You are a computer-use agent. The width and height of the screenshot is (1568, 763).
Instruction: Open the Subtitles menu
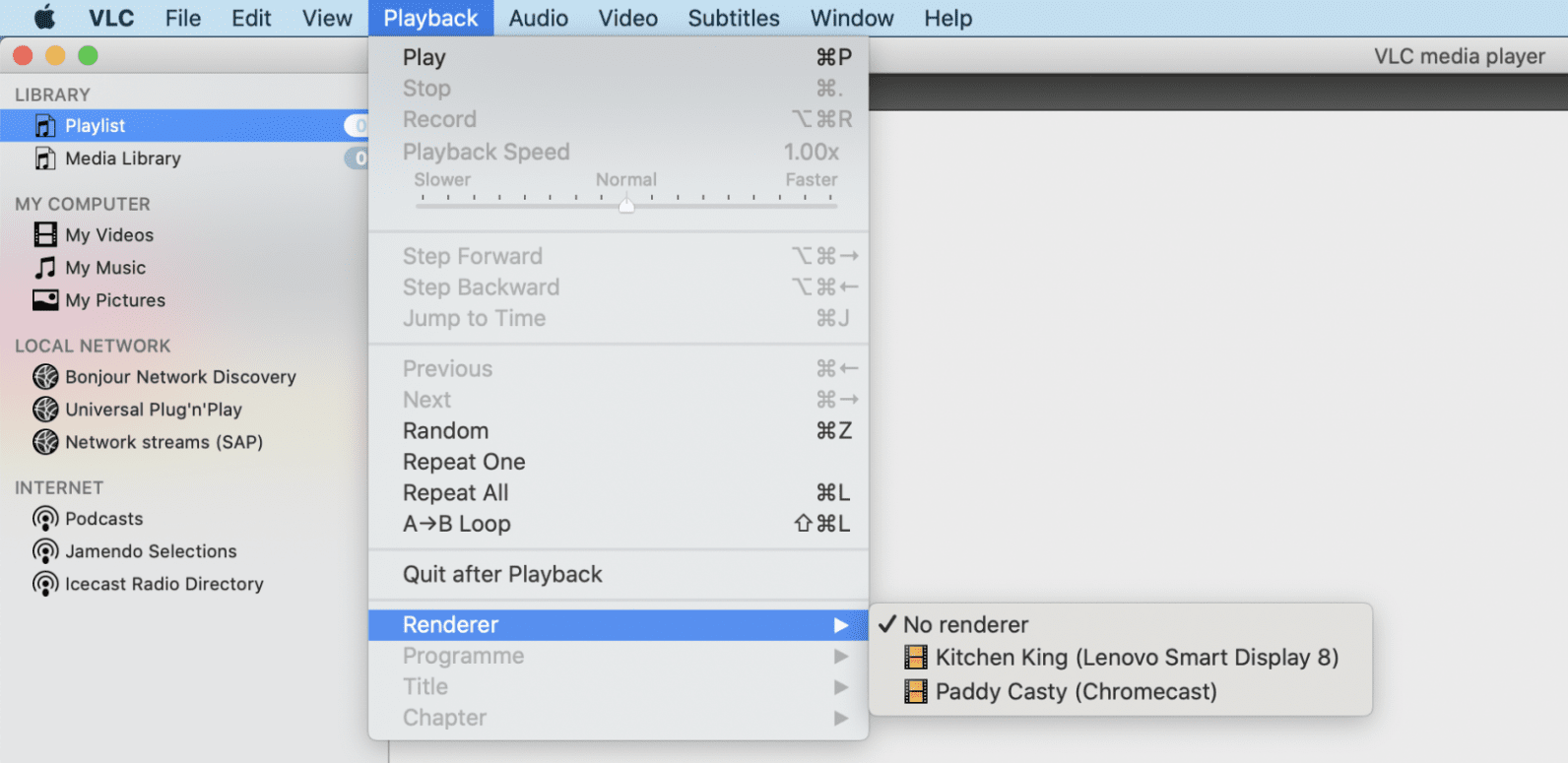(733, 18)
